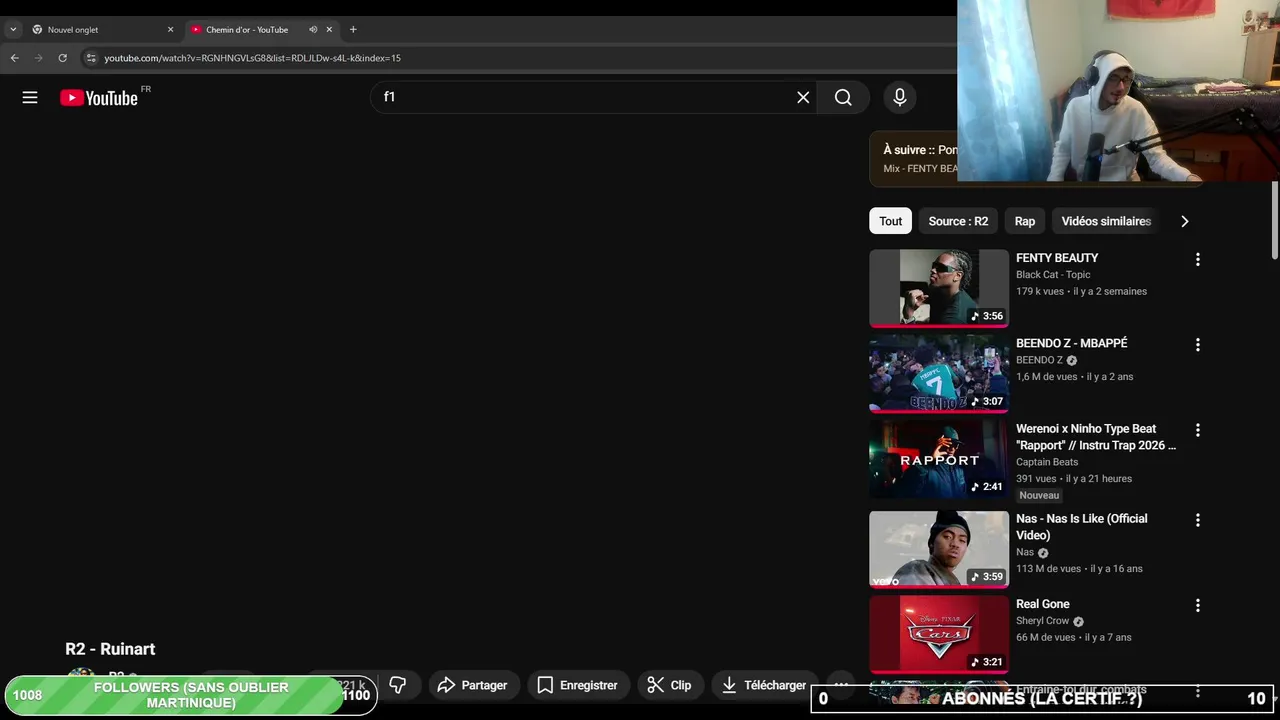Save video with Enregistrer button

point(578,685)
